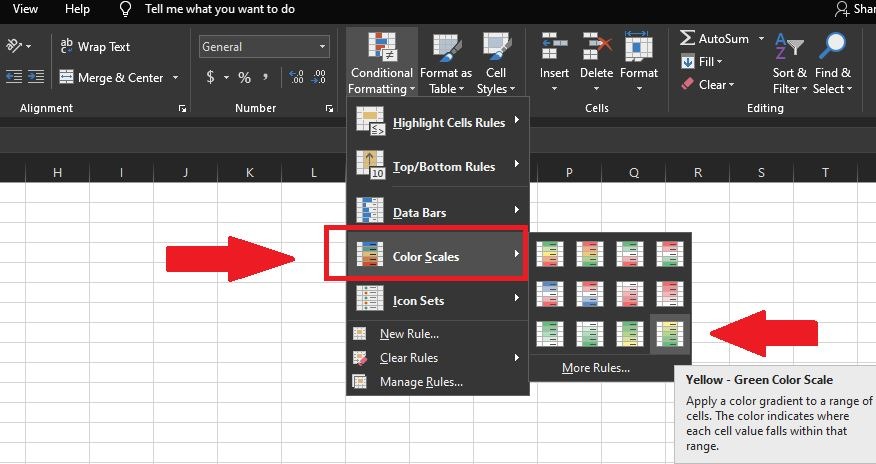Viewport: 876px width, 464px height.
Task: Click the Tell me what you want box
Action: tap(219, 9)
